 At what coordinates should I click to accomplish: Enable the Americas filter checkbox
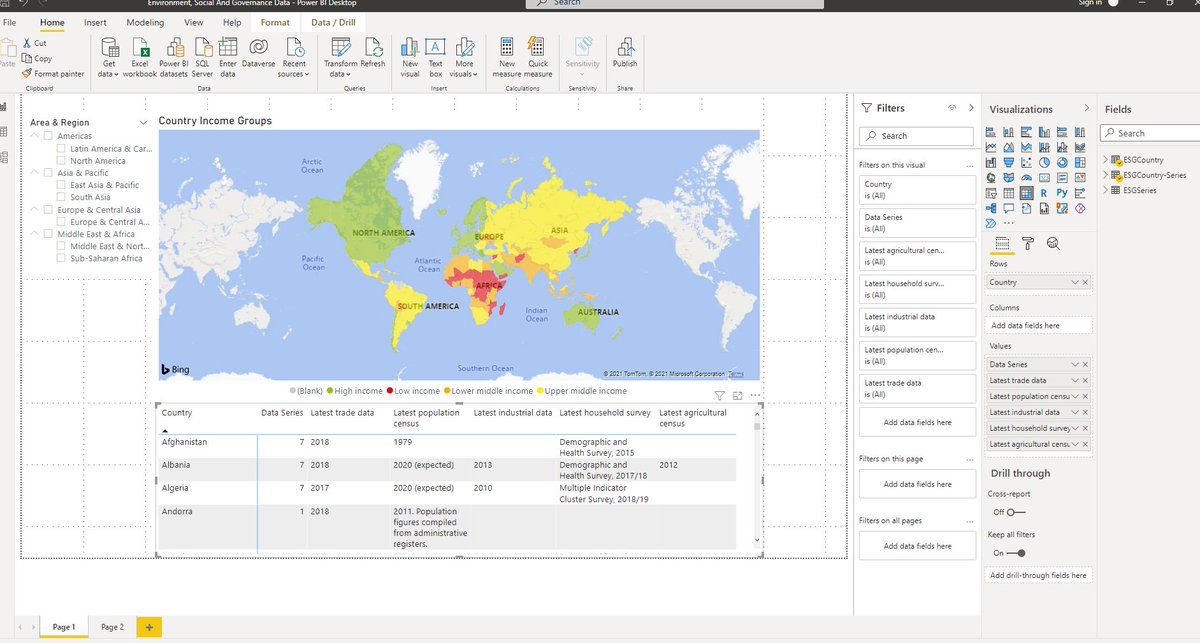coord(48,136)
